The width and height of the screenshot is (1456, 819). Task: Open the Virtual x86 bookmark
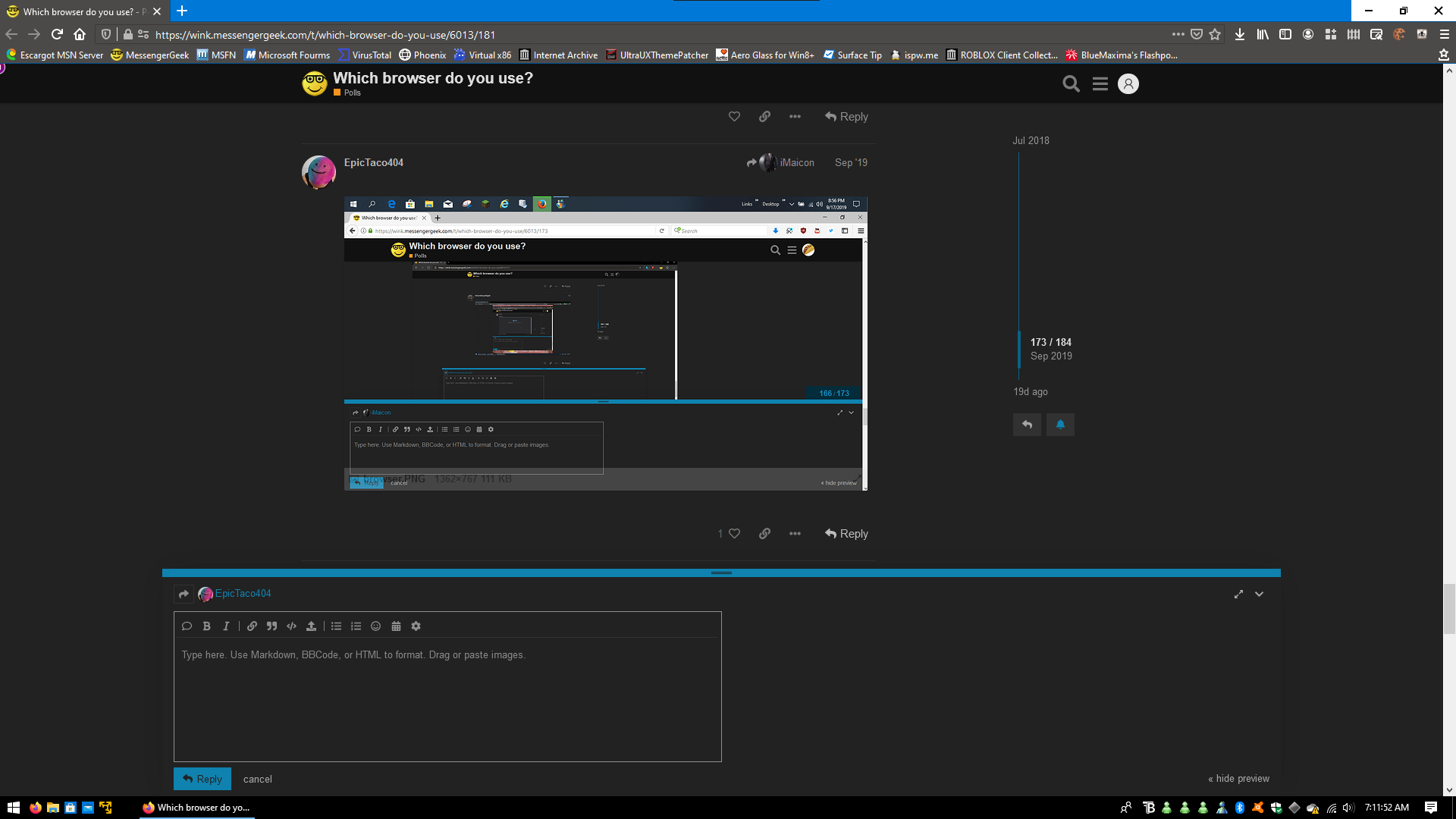pyautogui.click(x=483, y=55)
